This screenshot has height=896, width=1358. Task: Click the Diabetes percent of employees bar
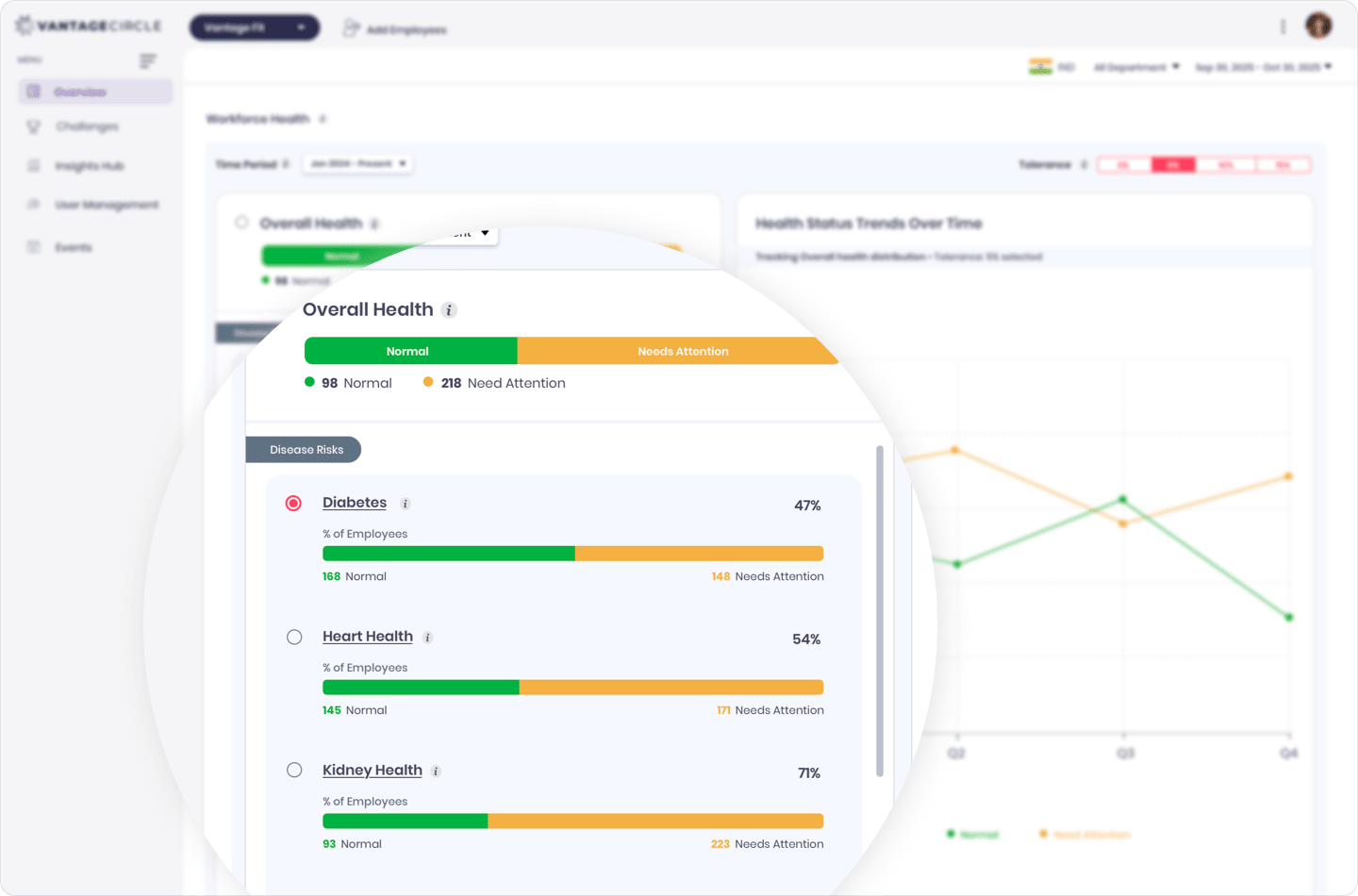573,554
